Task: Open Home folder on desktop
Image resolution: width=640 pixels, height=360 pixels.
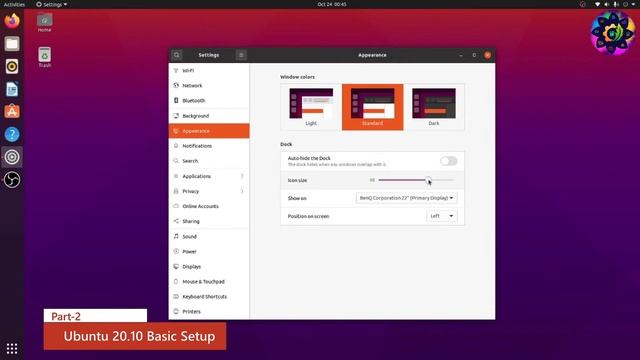Action: click(x=44, y=22)
